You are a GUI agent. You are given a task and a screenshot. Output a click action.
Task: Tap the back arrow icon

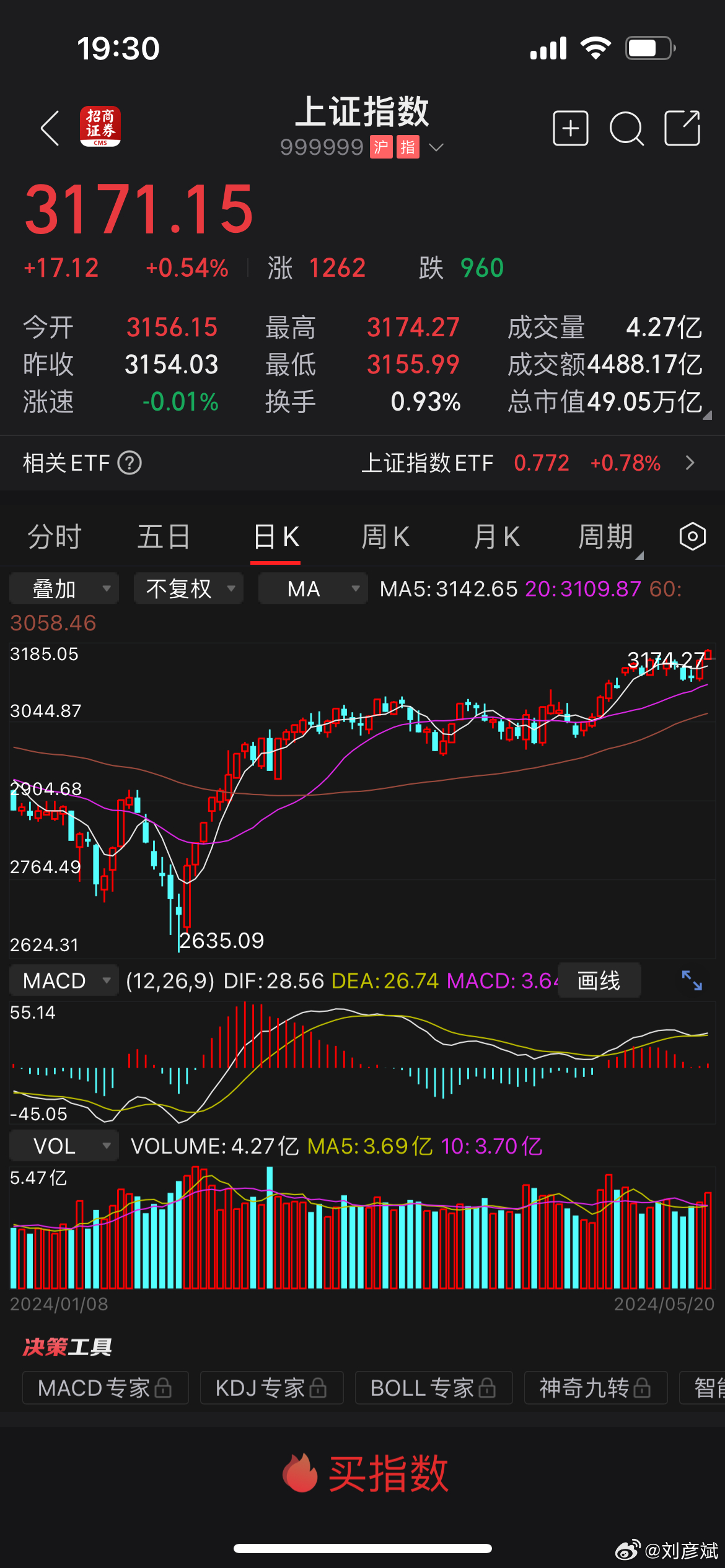tap(50, 128)
